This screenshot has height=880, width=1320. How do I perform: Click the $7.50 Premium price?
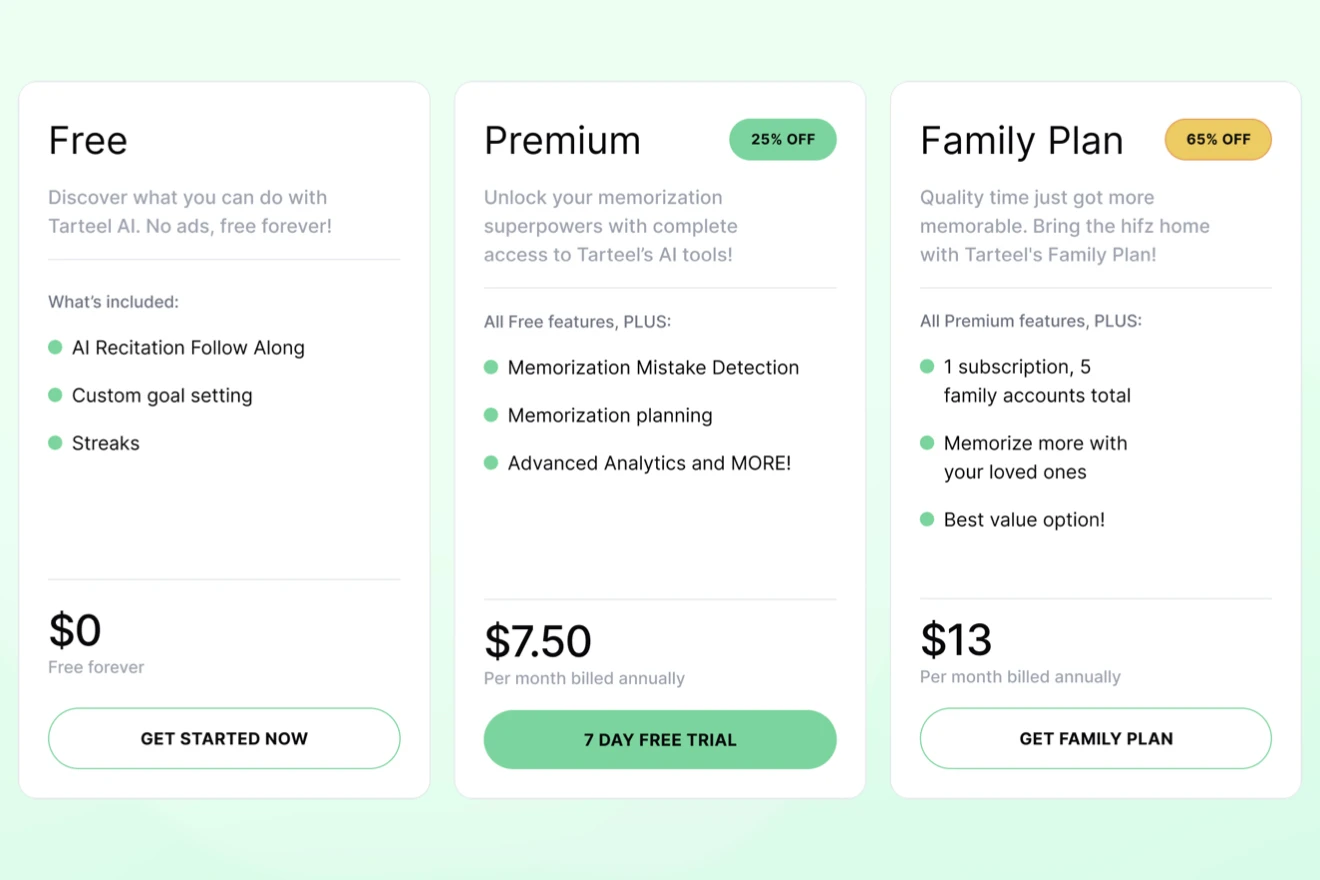tap(538, 641)
